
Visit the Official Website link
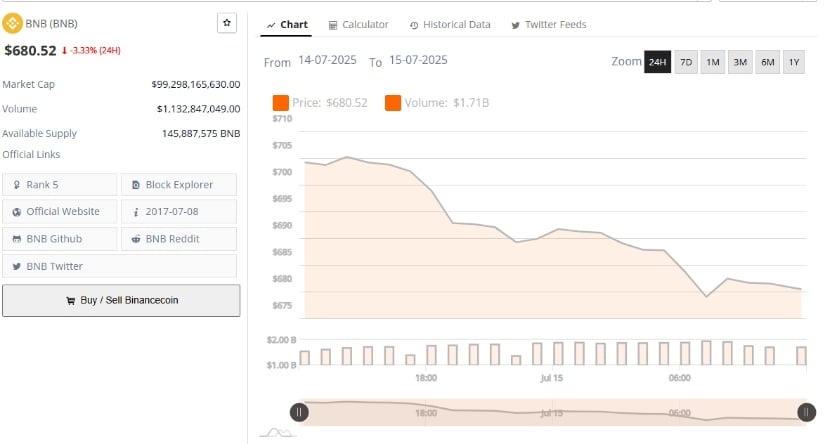coord(59,211)
